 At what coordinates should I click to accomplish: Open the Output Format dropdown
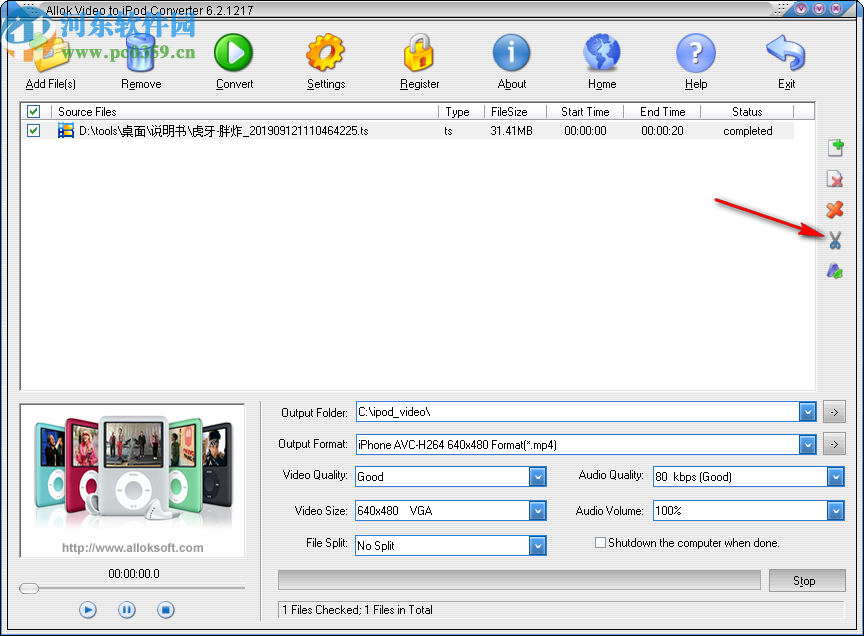click(x=808, y=444)
